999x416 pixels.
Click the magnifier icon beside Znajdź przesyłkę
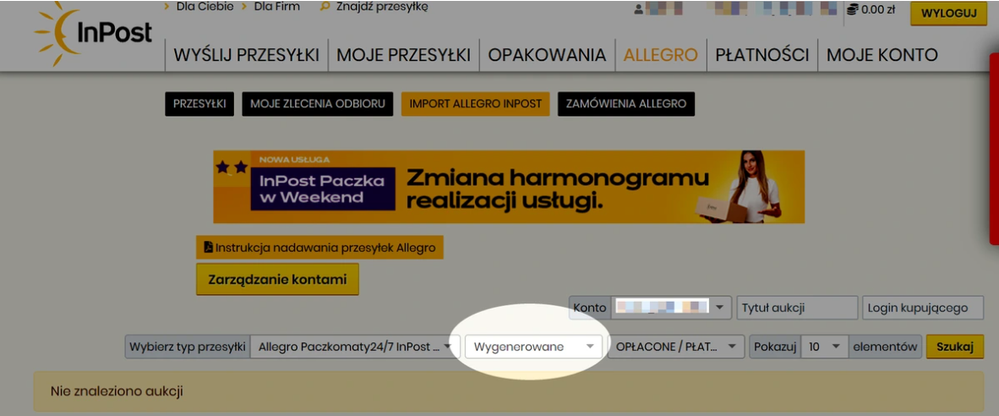pyautogui.click(x=325, y=7)
